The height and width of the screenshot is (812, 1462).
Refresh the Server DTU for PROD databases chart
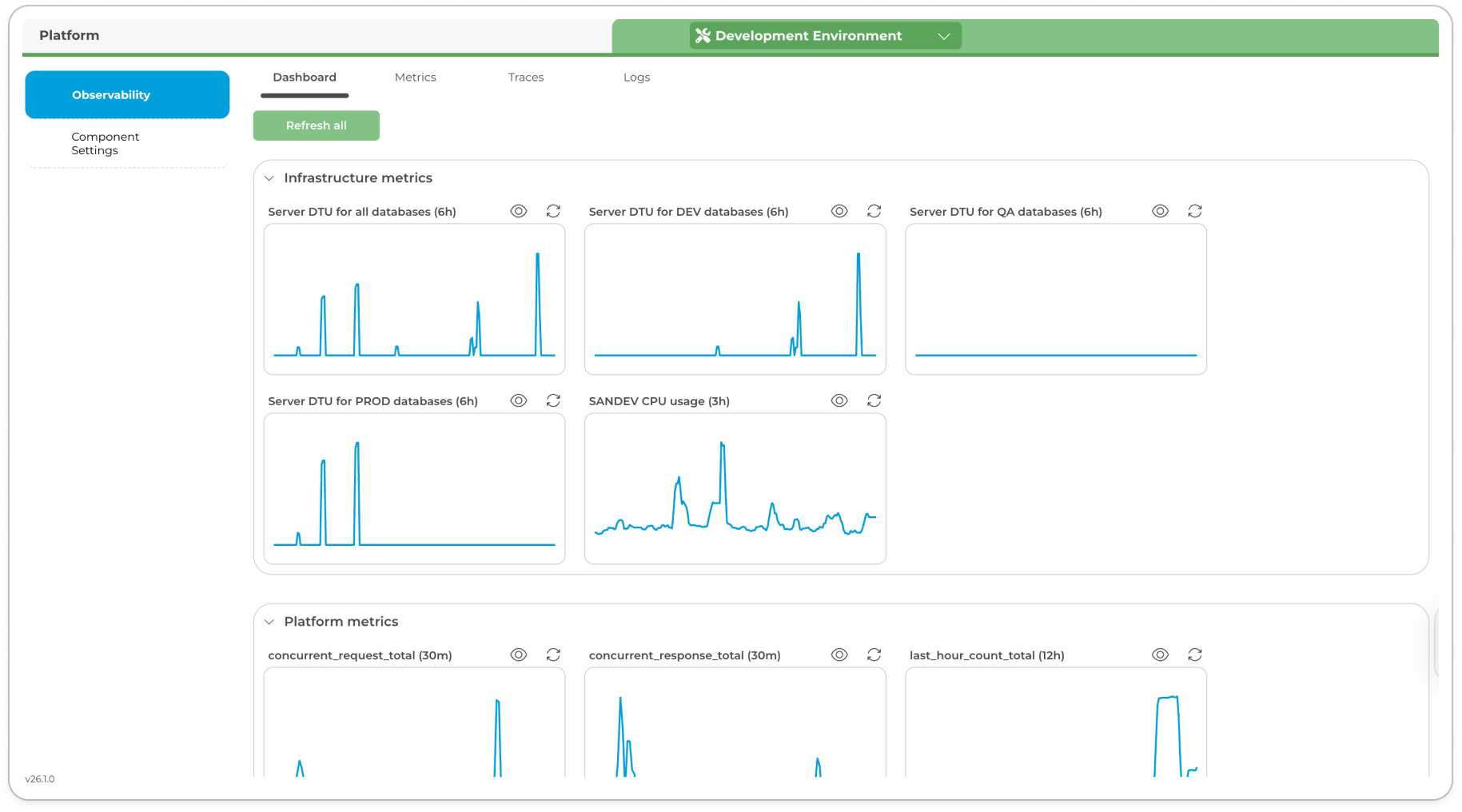click(553, 400)
